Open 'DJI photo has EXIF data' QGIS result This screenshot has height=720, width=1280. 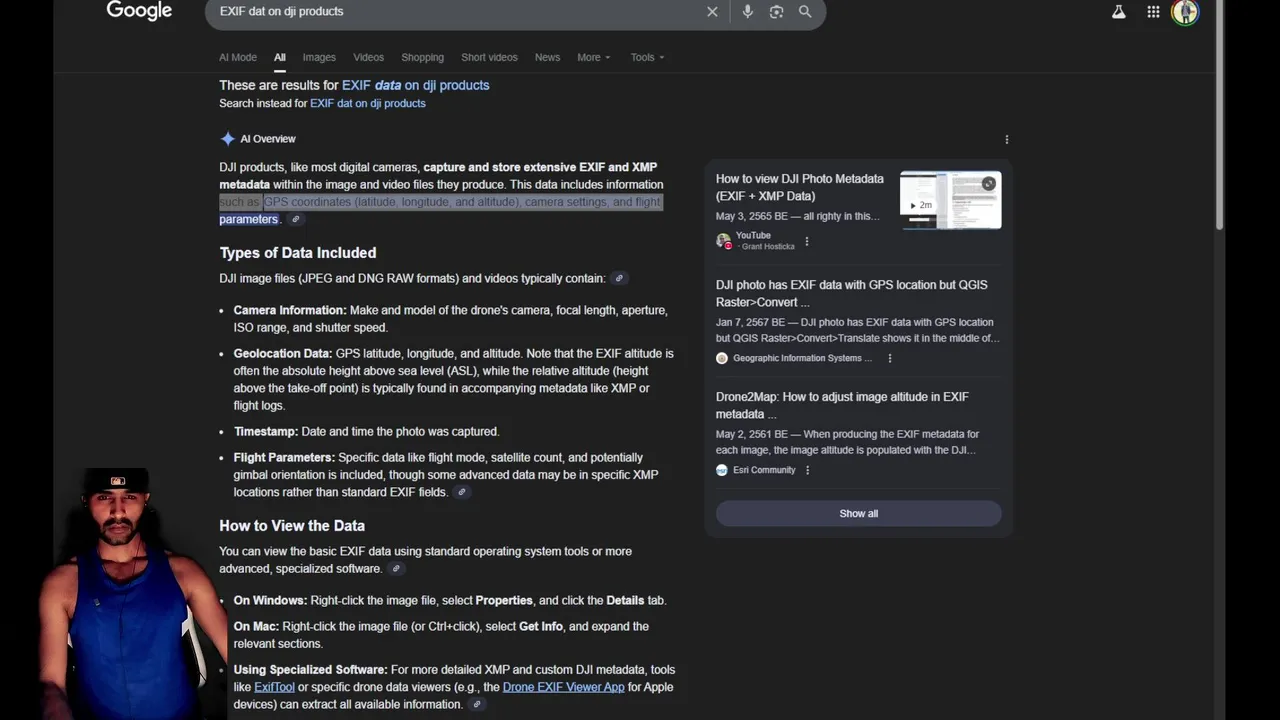point(851,293)
